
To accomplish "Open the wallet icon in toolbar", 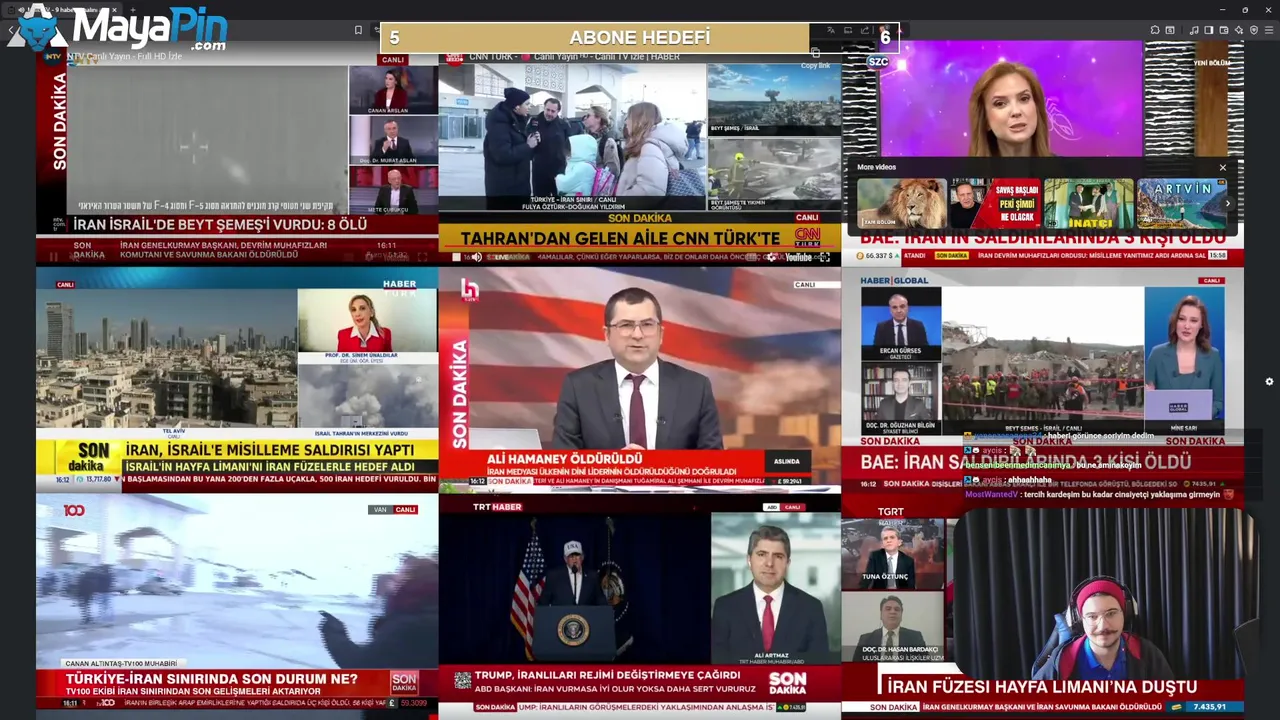I will pyautogui.click(x=1224, y=30).
